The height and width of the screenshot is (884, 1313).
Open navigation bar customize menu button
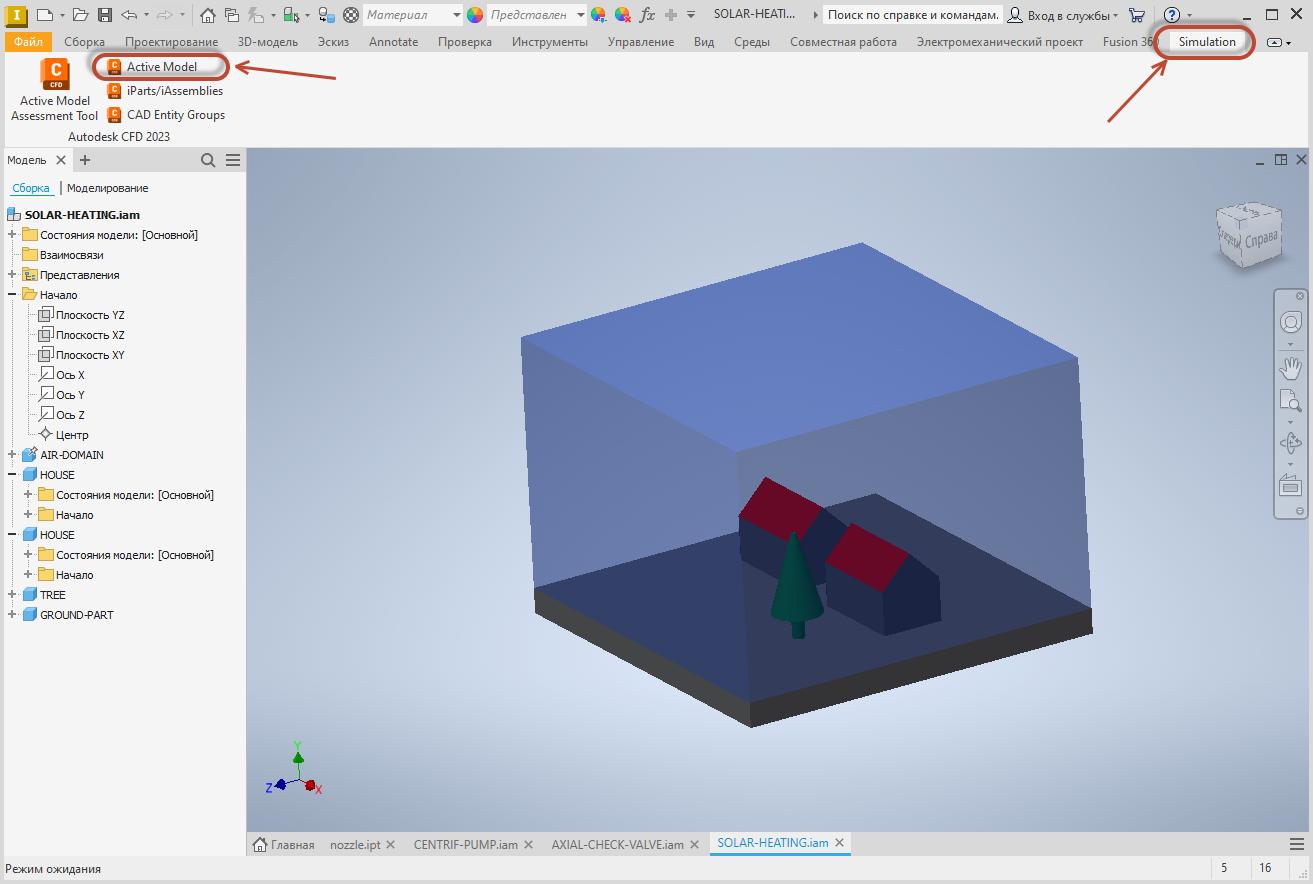pyautogui.click(x=1300, y=511)
